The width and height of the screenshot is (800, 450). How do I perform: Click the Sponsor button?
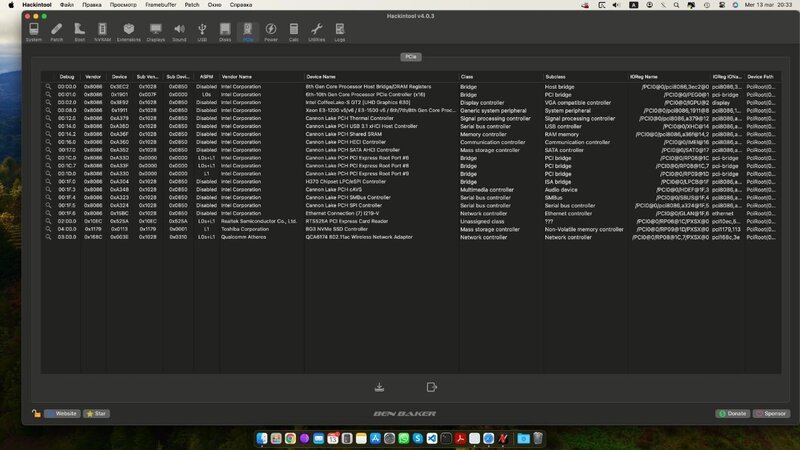tap(770, 413)
